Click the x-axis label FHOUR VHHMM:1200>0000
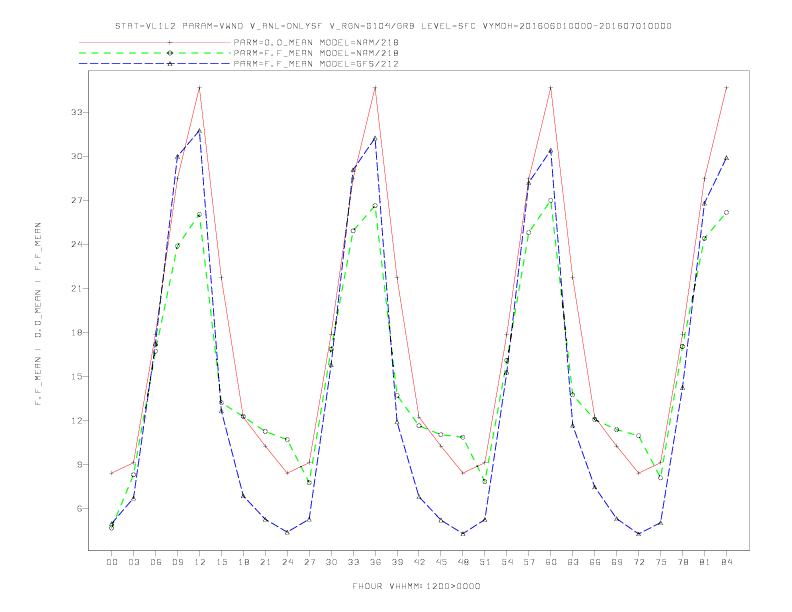Screen dimensions: 792x612 click(x=416, y=586)
